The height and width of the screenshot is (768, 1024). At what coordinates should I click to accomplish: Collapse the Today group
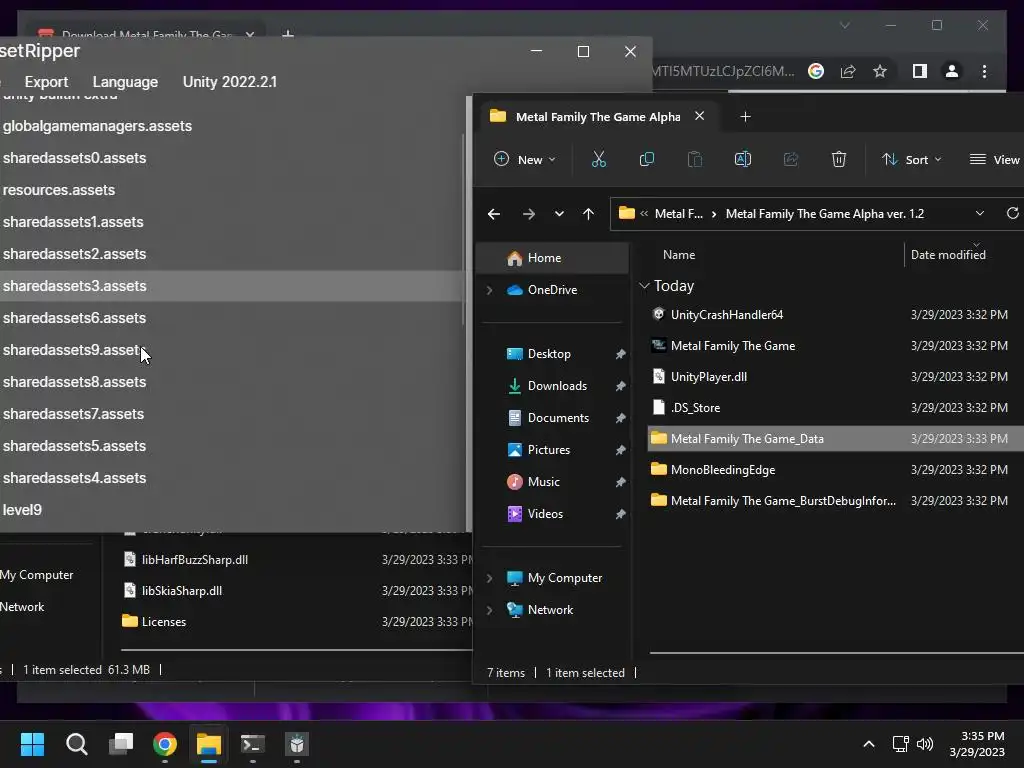pyautogui.click(x=644, y=286)
